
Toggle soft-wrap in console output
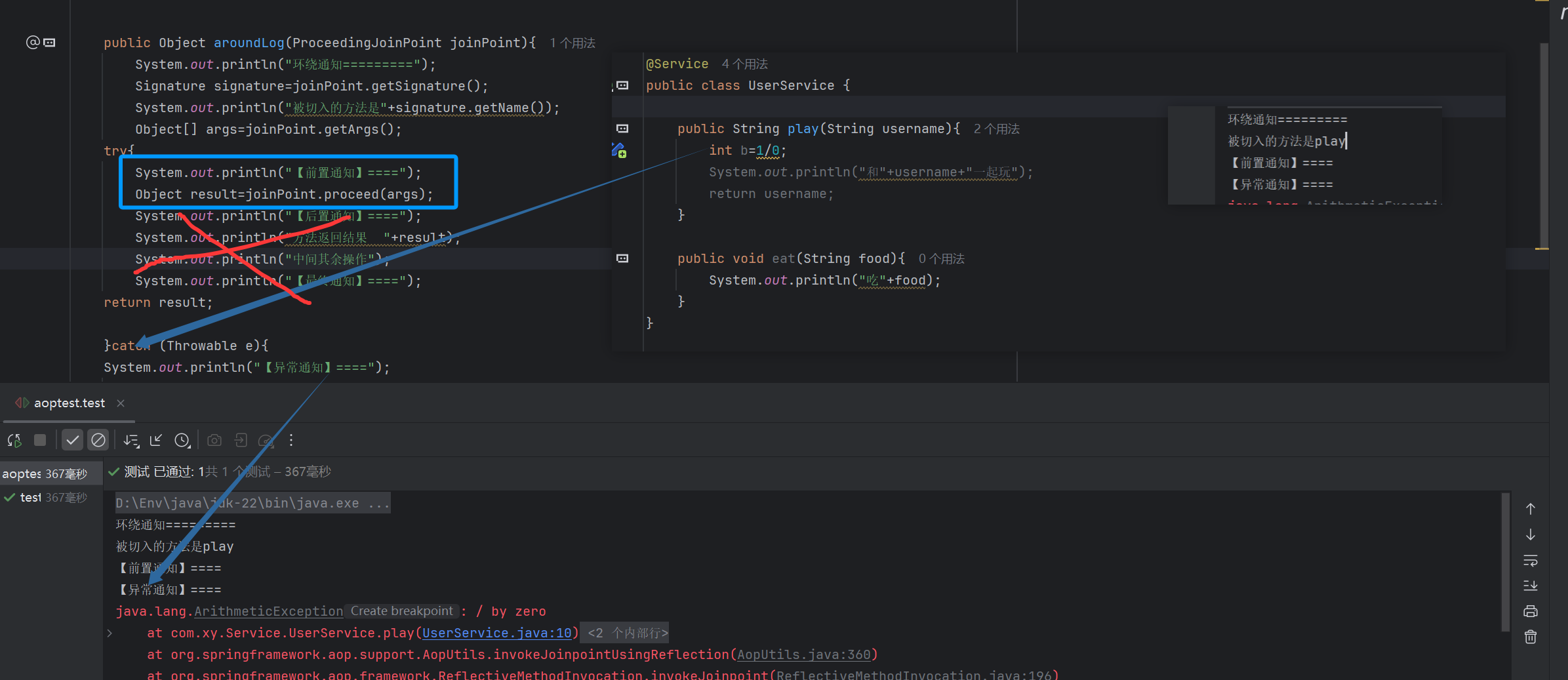[1531, 561]
